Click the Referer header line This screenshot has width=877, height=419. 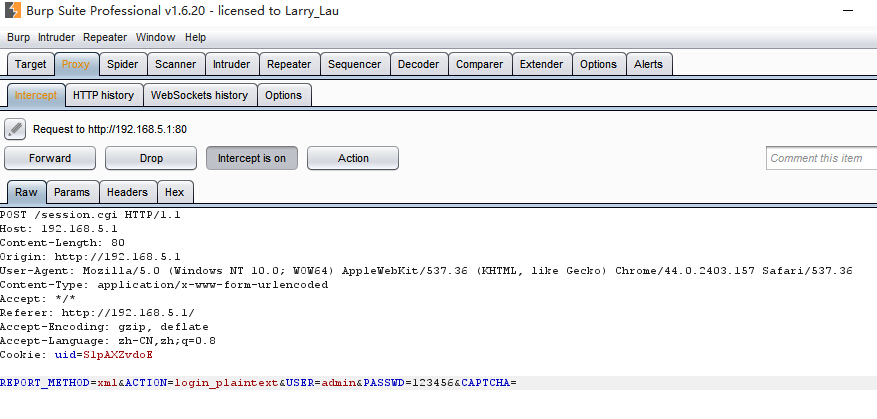point(97,313)
